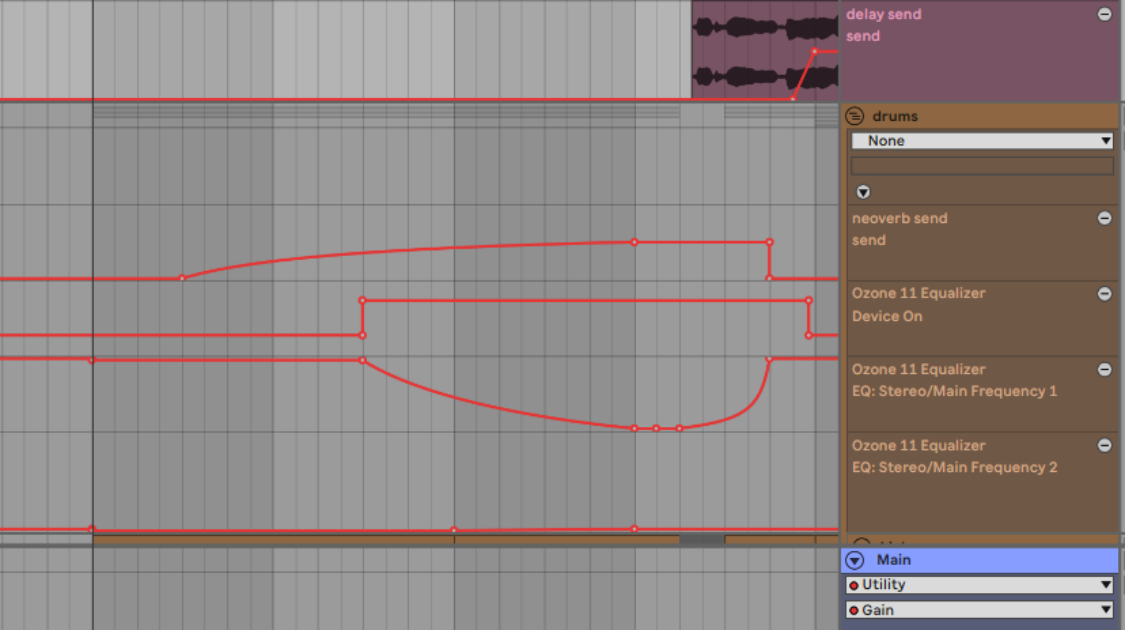
Task: Select the drums track name
Action: (895, 116)
